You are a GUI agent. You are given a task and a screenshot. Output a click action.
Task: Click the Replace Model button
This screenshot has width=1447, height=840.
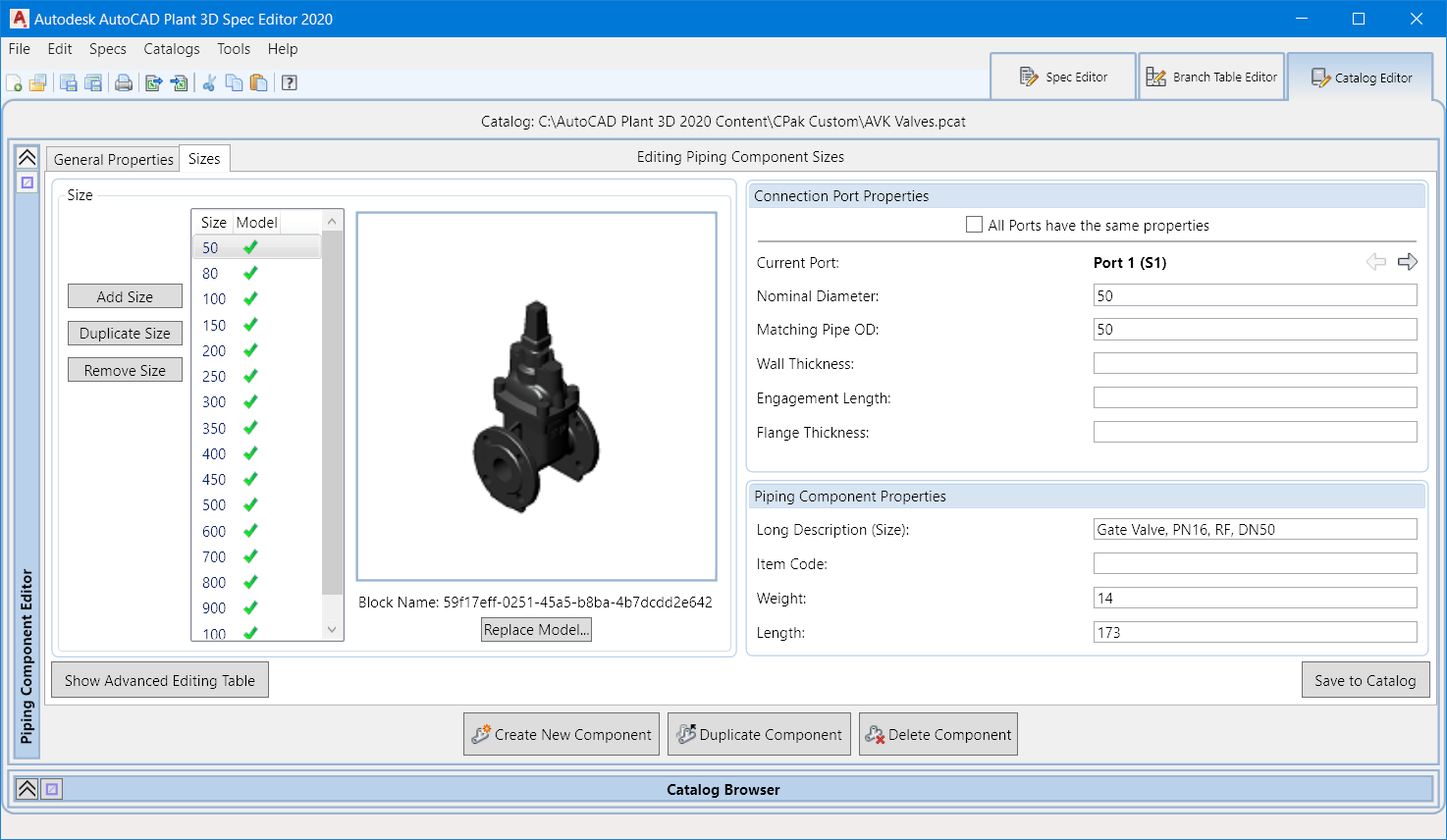pyautogui.click(x=536, y=630)
